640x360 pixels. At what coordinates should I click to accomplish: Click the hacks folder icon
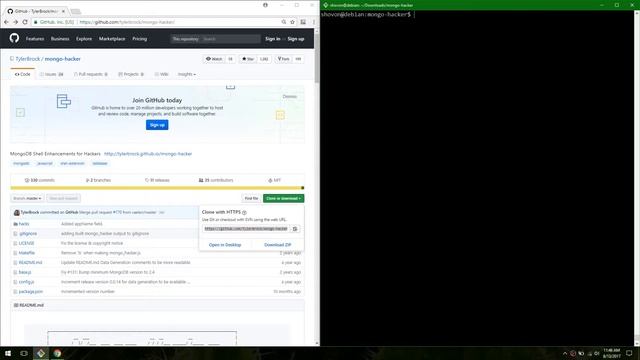pyautogui.click(x=16, y=224)
